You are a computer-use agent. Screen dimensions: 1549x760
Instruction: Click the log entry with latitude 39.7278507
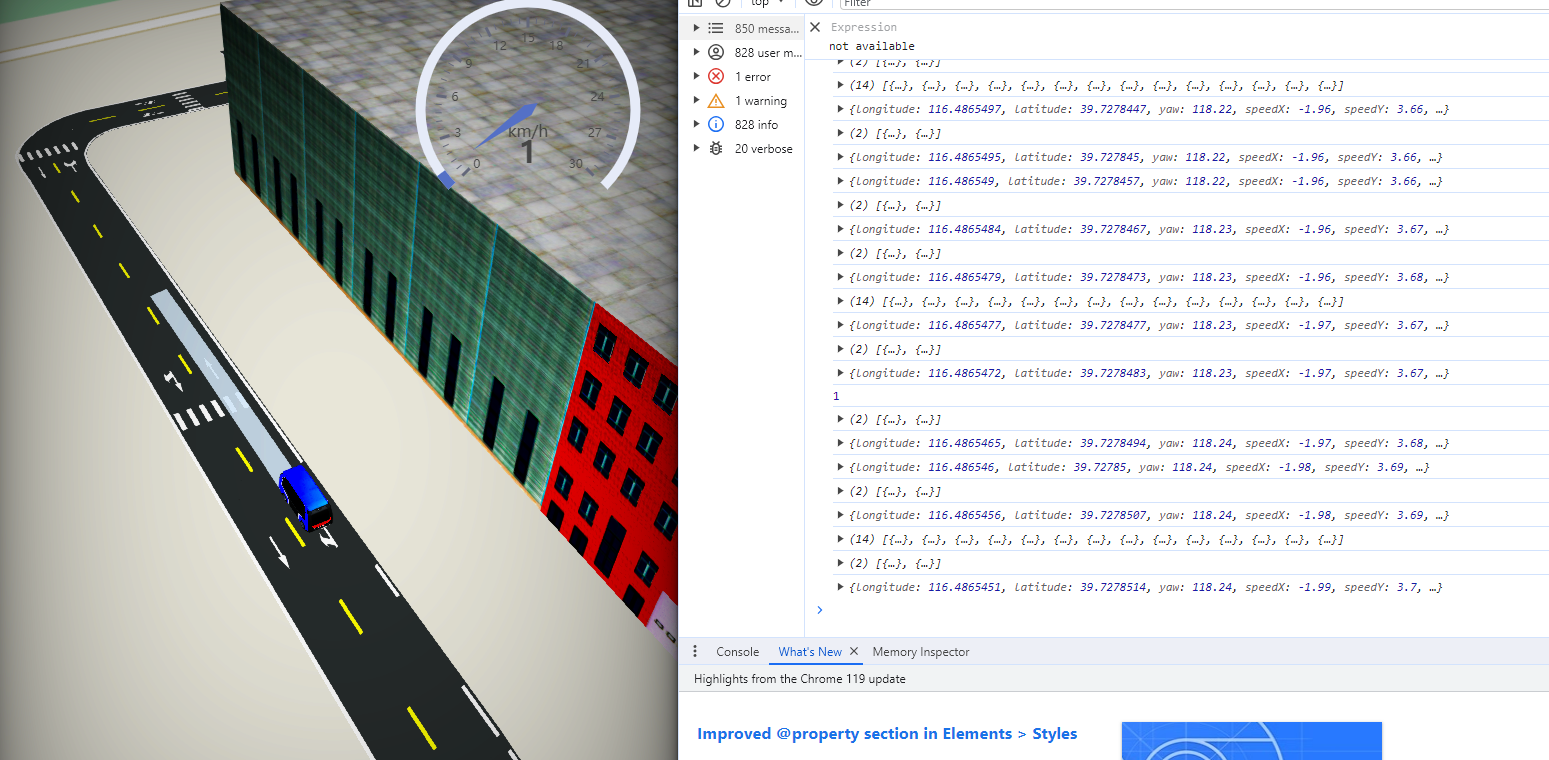(1148, 515)
